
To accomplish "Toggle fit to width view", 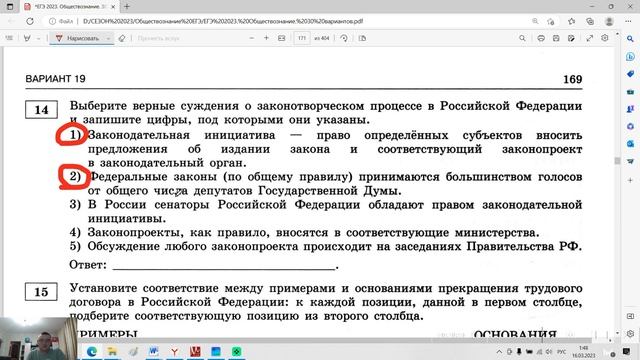I will (282, 38).
